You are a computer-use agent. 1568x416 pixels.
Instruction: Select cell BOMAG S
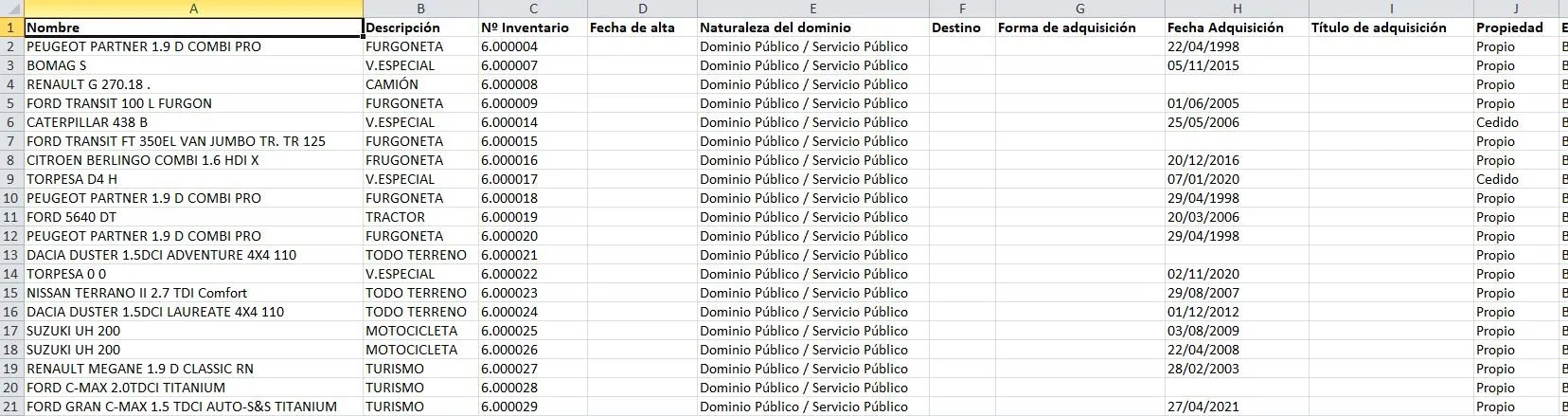(193, 65)
